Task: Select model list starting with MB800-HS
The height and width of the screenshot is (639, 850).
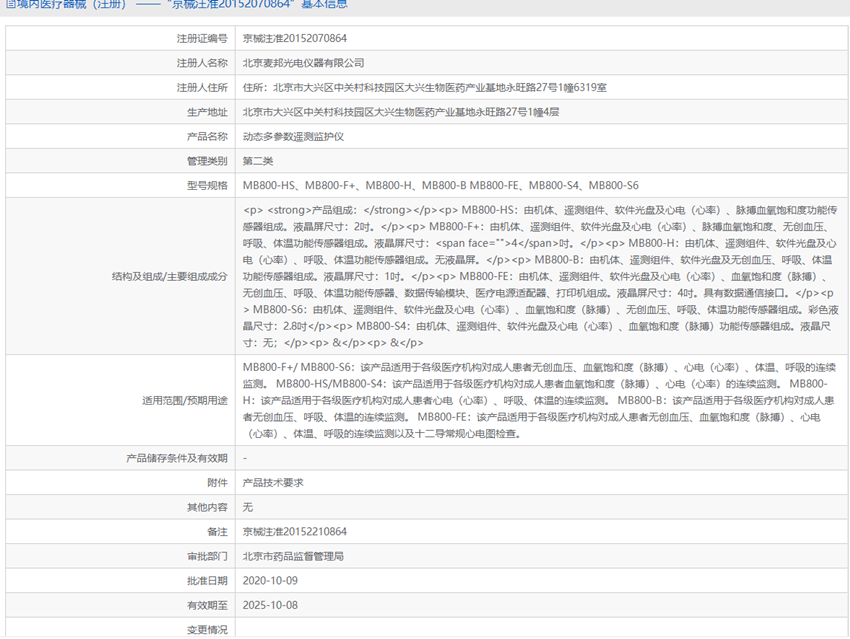Action: point(440,185)
